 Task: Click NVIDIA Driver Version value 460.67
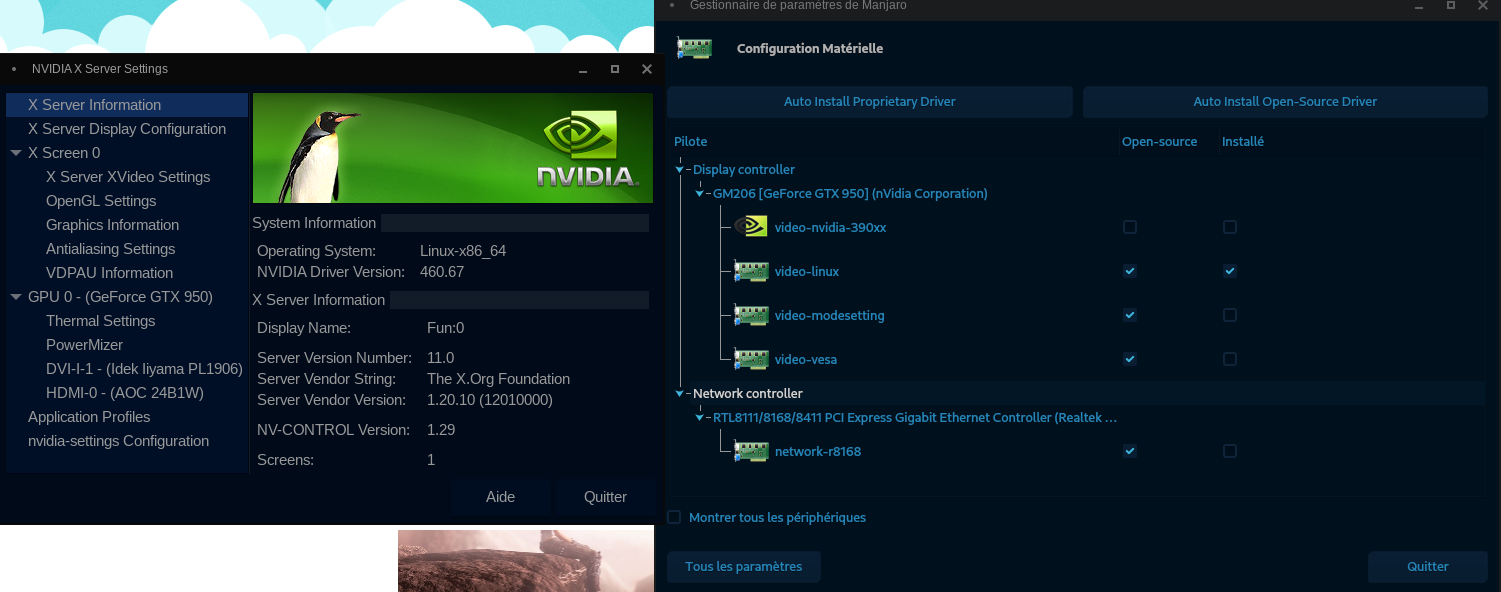442,272
